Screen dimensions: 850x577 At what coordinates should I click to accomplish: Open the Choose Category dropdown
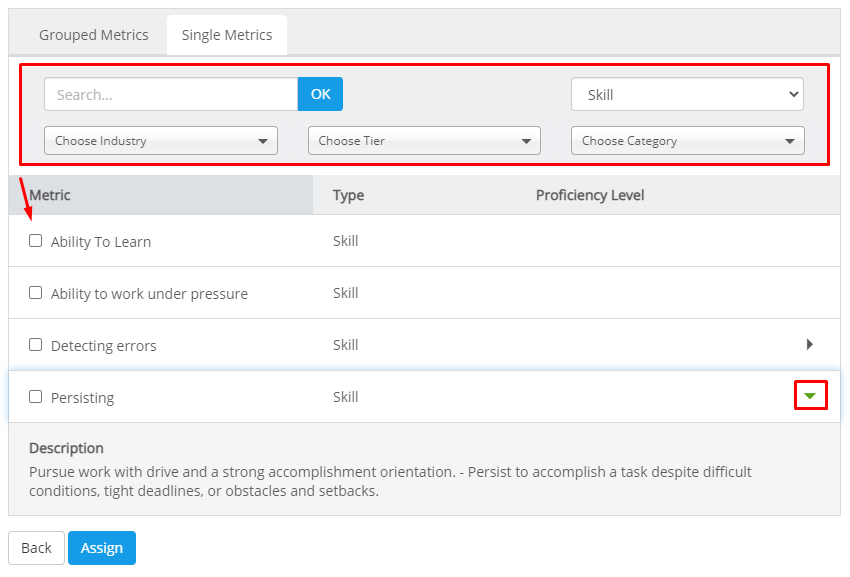(x=688, y=141)
